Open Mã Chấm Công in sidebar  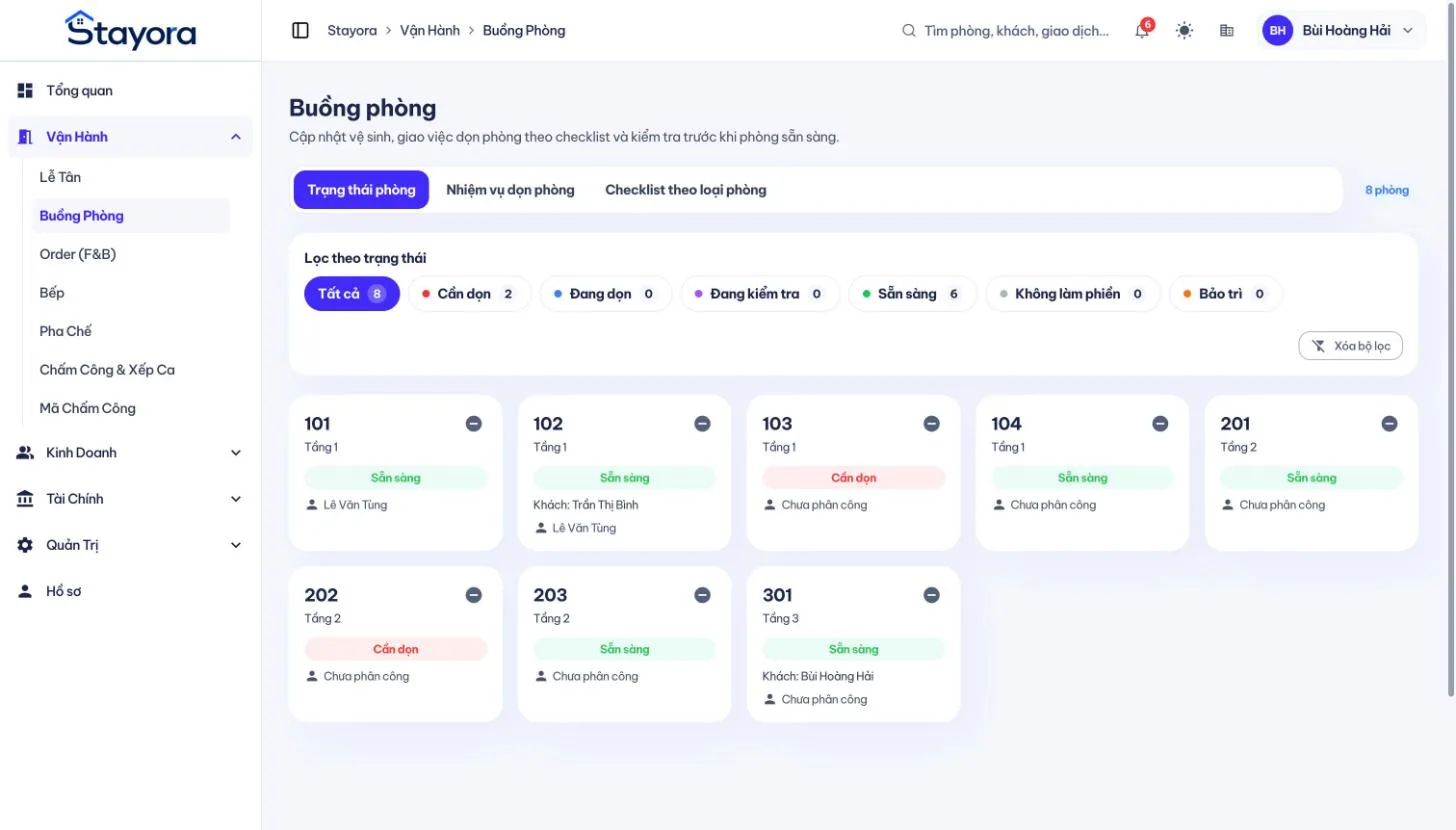(x=131, y=408)
